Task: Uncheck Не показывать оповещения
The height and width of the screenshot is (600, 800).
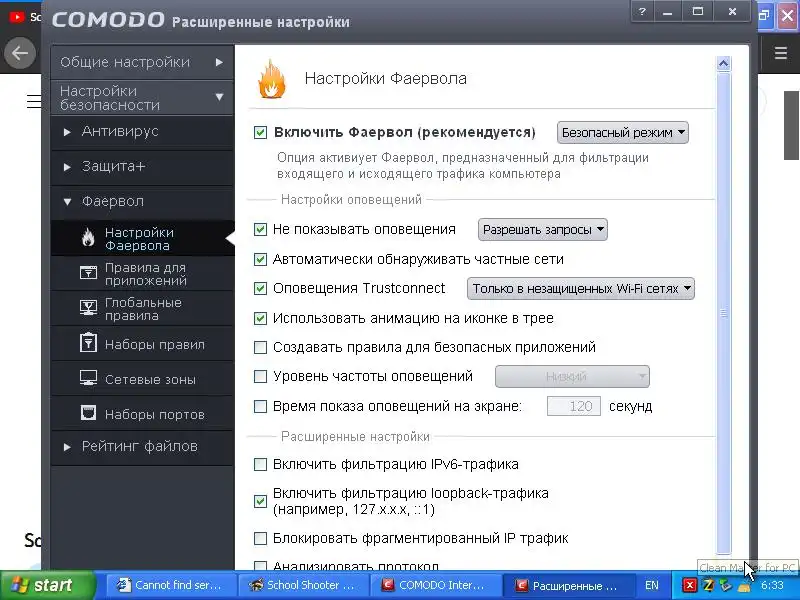Action: [x=260, y=230]
